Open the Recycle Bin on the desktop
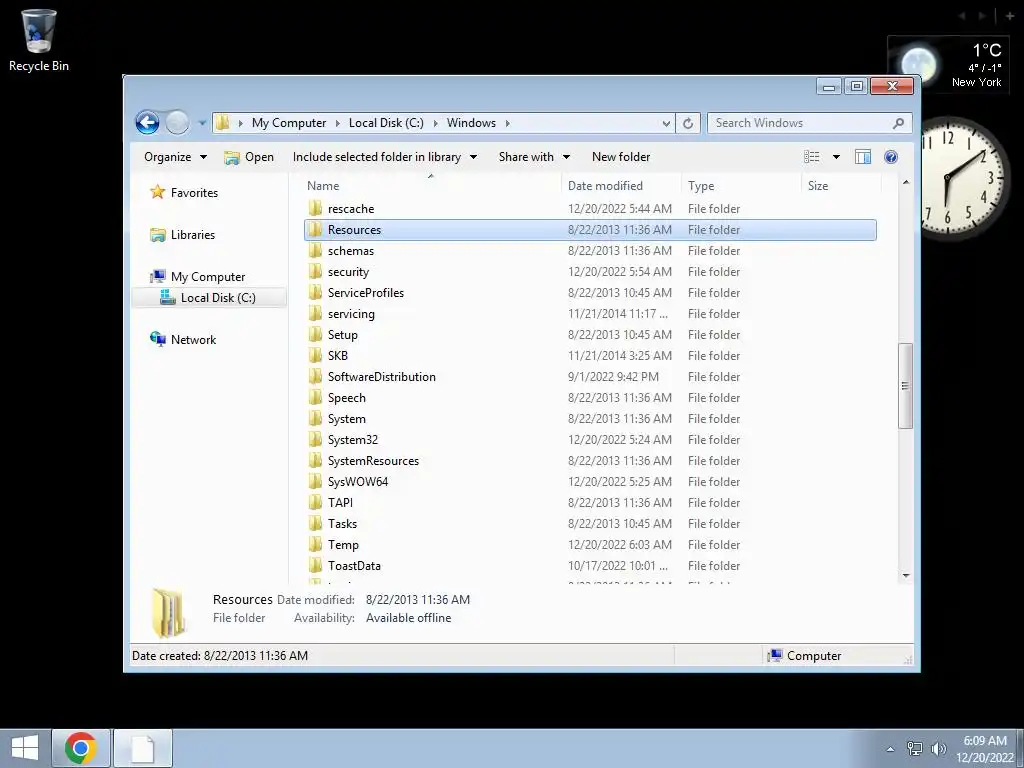 [x=39, y=40]
